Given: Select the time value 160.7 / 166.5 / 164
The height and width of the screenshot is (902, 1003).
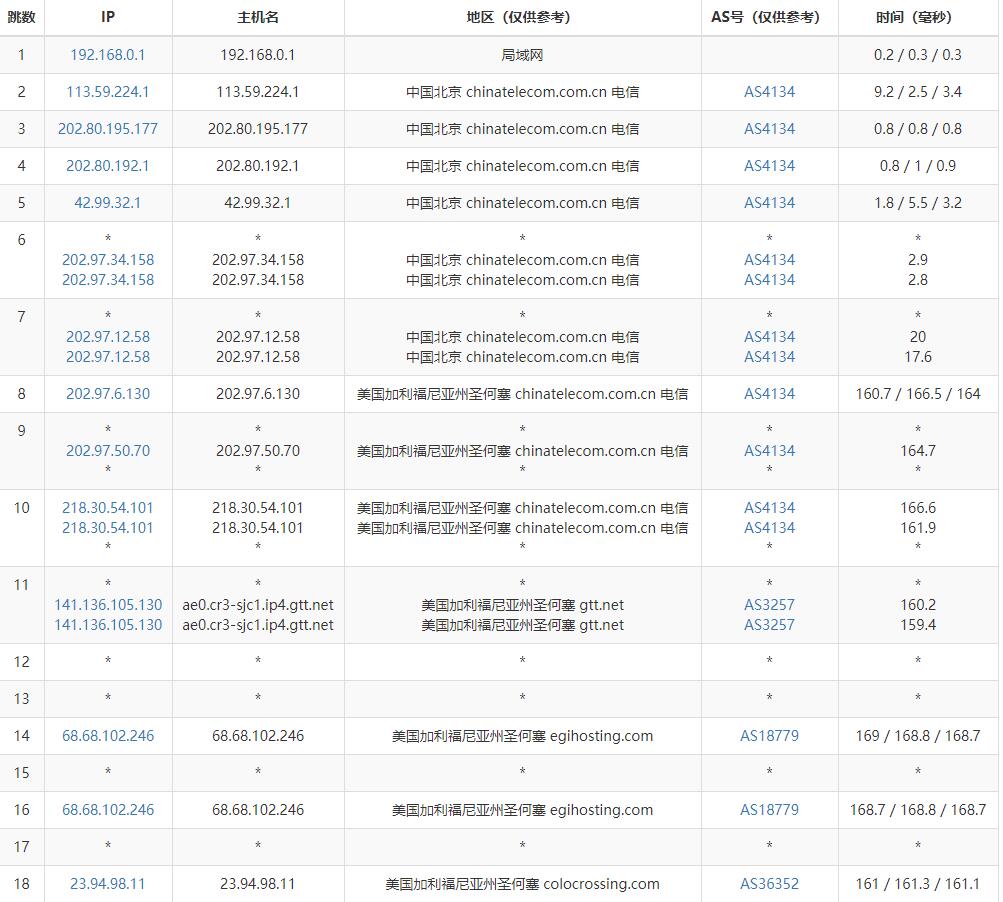Looking at the screenshot, I should click(x=918, y=394).
